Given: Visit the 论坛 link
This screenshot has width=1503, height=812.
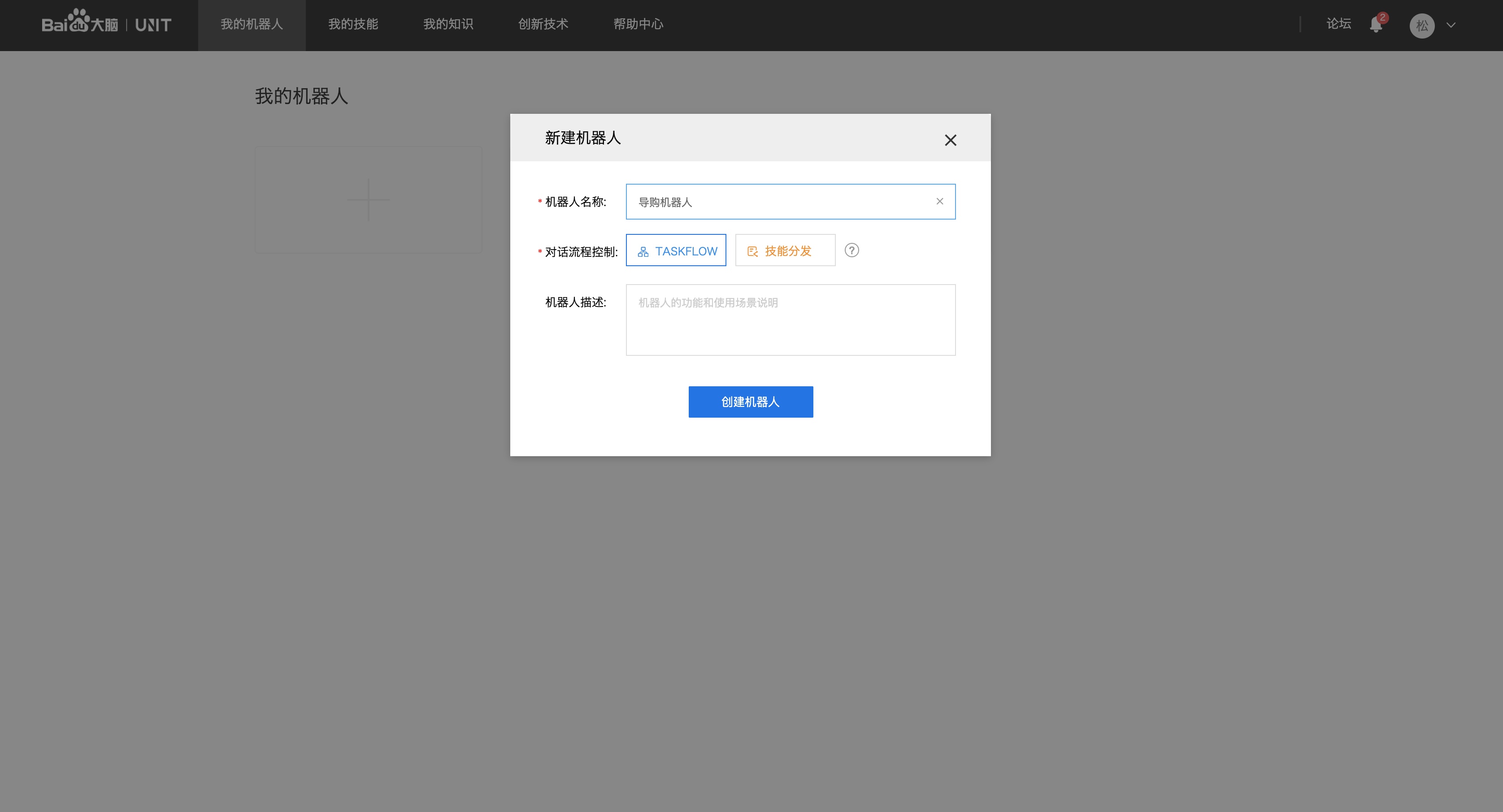Looking at the screenshot, I should pos(1338,24).
